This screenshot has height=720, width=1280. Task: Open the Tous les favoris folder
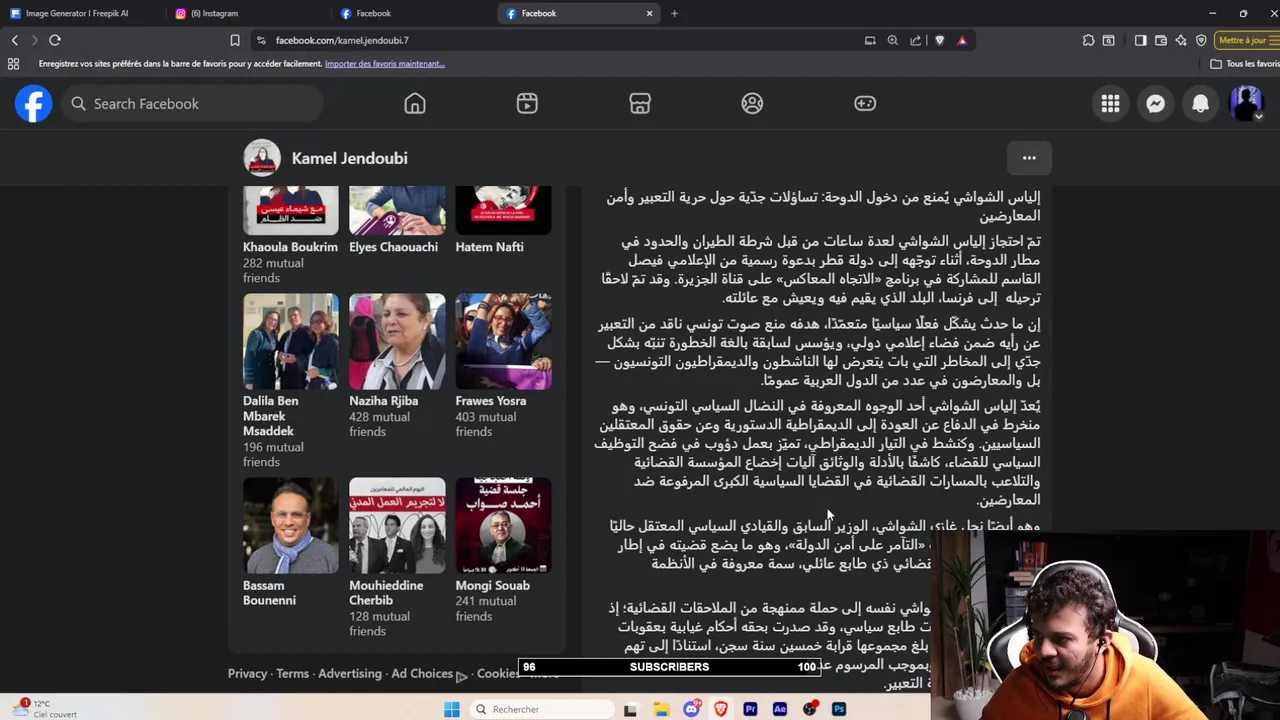pyautogui.click(x=1244, y=64)
